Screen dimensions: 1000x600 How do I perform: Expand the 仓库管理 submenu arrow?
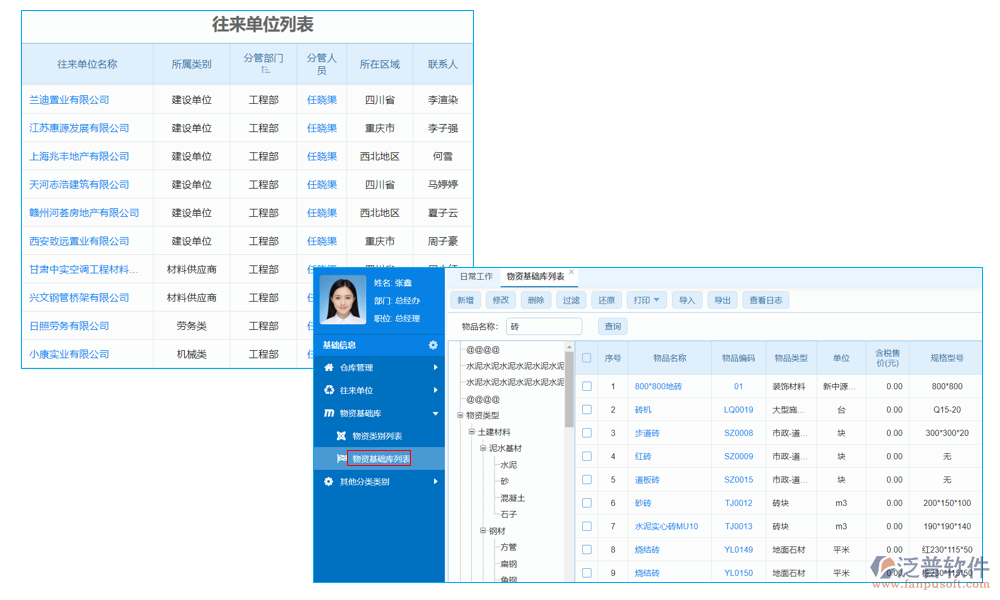click(x=434, y=368)
